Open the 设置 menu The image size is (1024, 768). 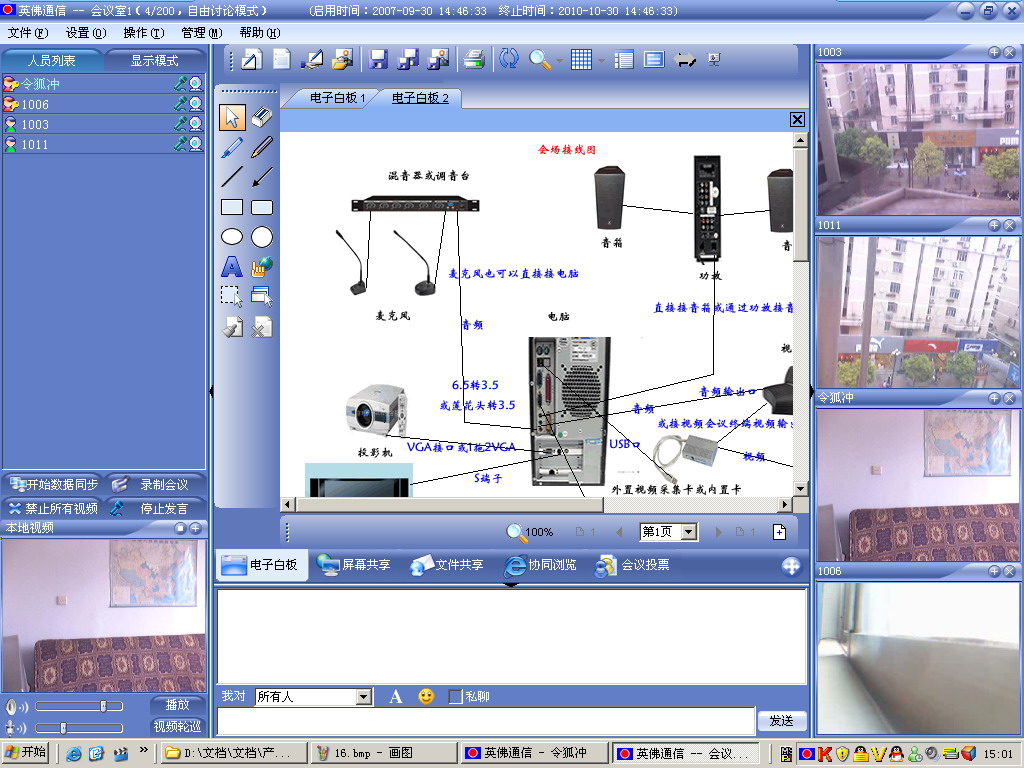pyautogui.click(x=85, y=33)
